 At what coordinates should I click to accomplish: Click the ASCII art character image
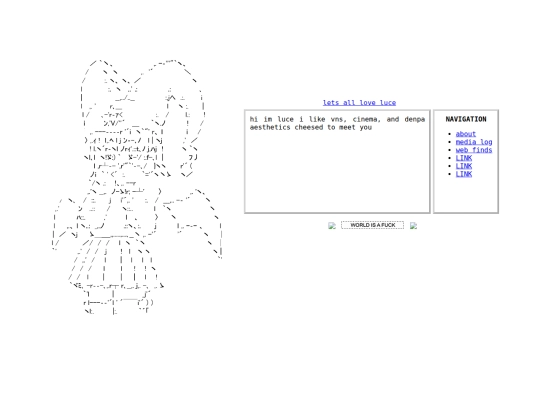[x=137, y=187]
